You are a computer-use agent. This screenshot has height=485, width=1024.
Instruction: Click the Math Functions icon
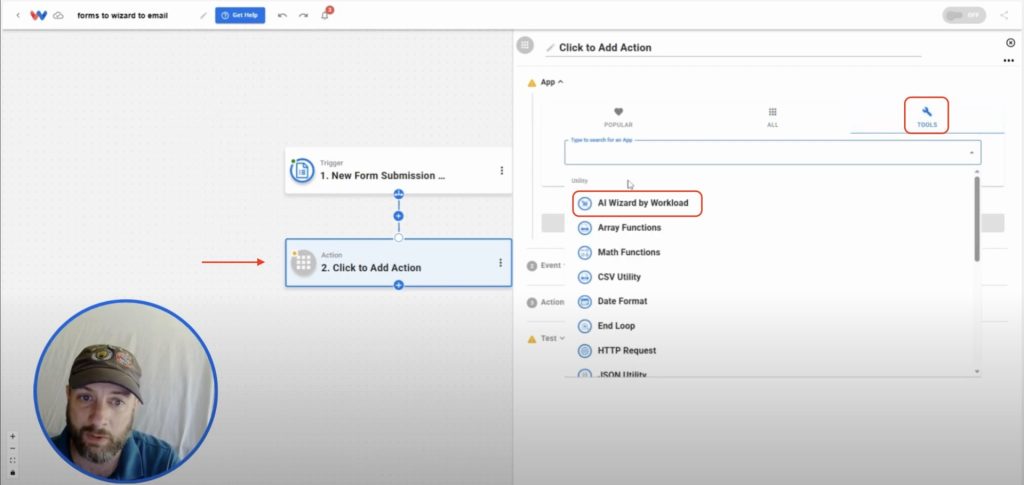click(584, 252)
